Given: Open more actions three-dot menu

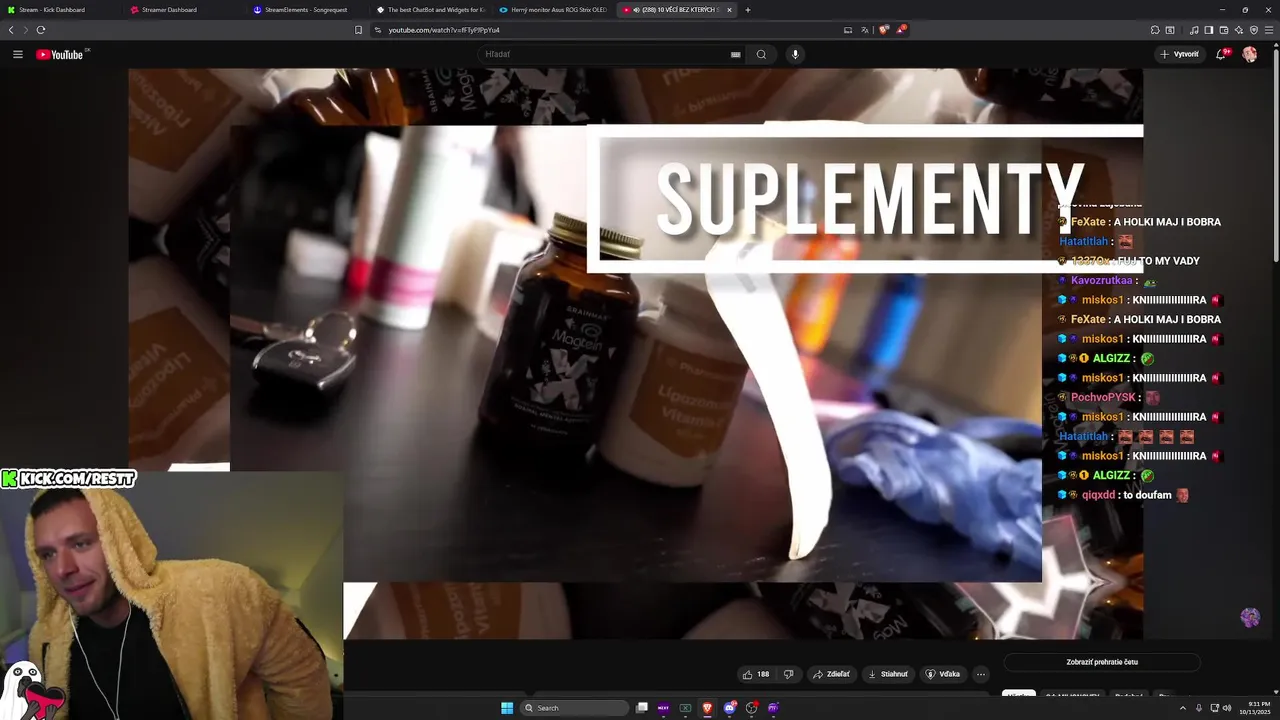Looking at the screenshot, I should click(x=981, y=674).
